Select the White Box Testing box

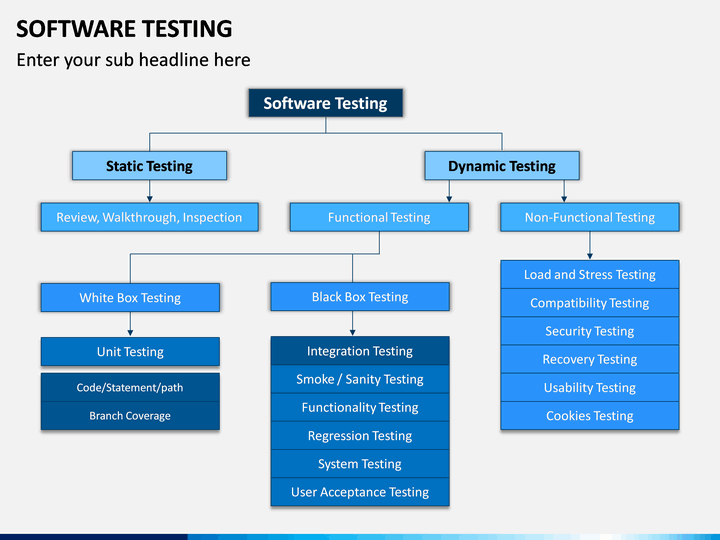[130, 297]
